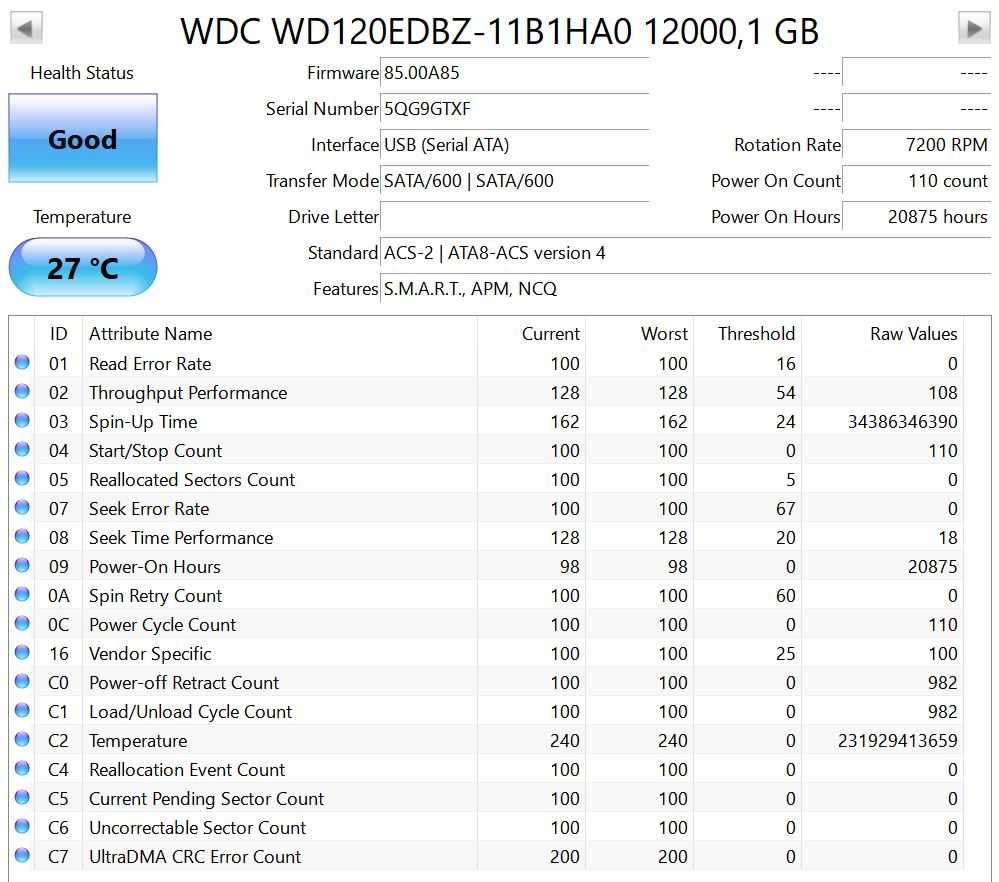This screenshot has height=882, width=999.
Task: Click the status dot for Current Pending Sector Count
Action: click(22, 797)
